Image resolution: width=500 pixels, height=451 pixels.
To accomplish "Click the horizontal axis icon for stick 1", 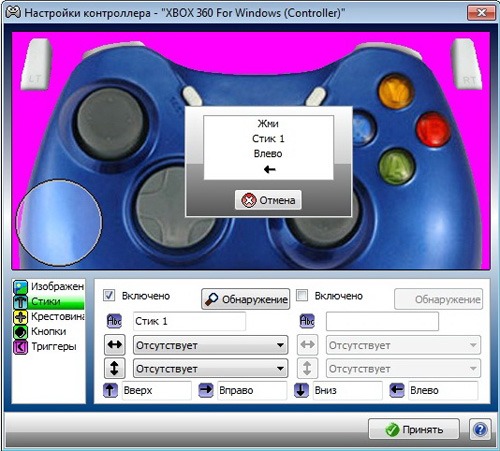I will click(x=115, y=345).
